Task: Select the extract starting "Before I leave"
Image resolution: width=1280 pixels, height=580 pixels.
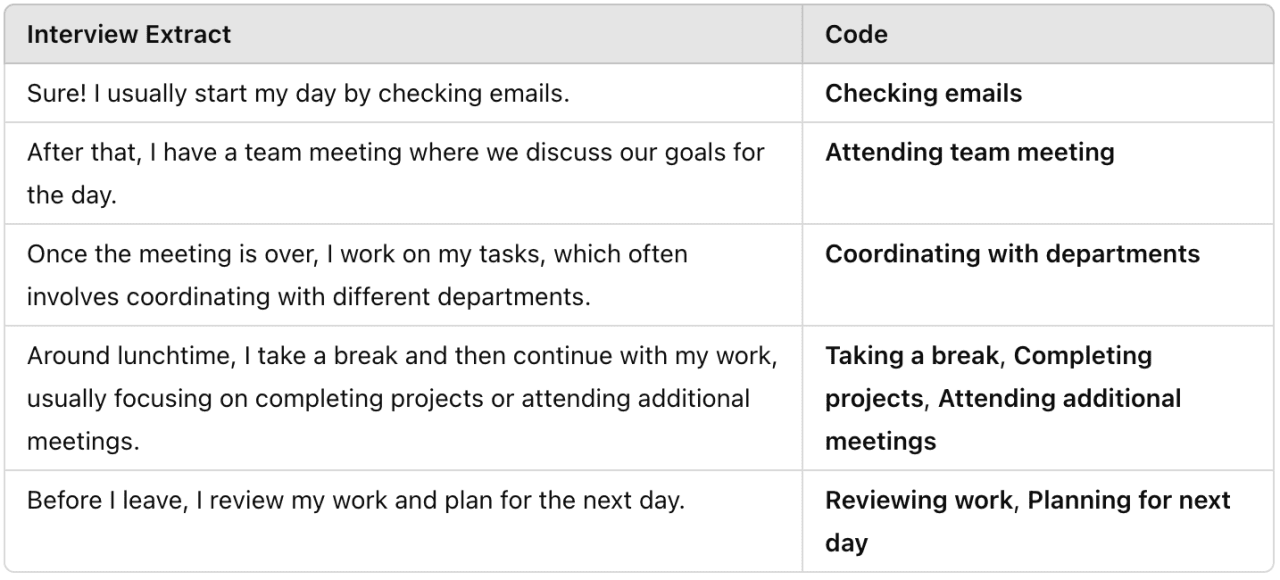Action: [355, 500]
